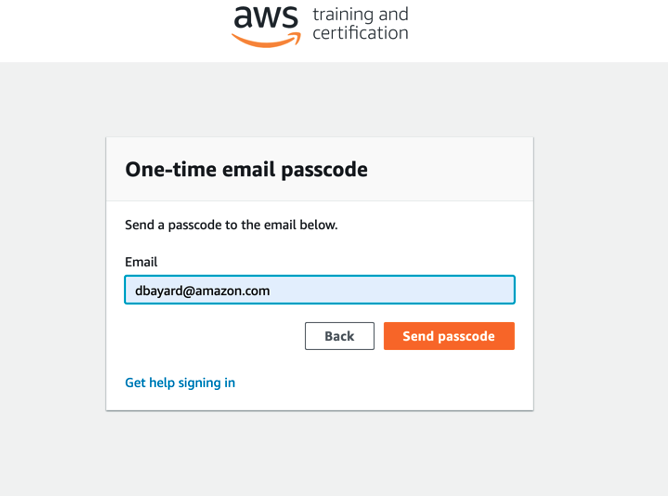Click the word "One-time" in the heading

pos(162,169)
